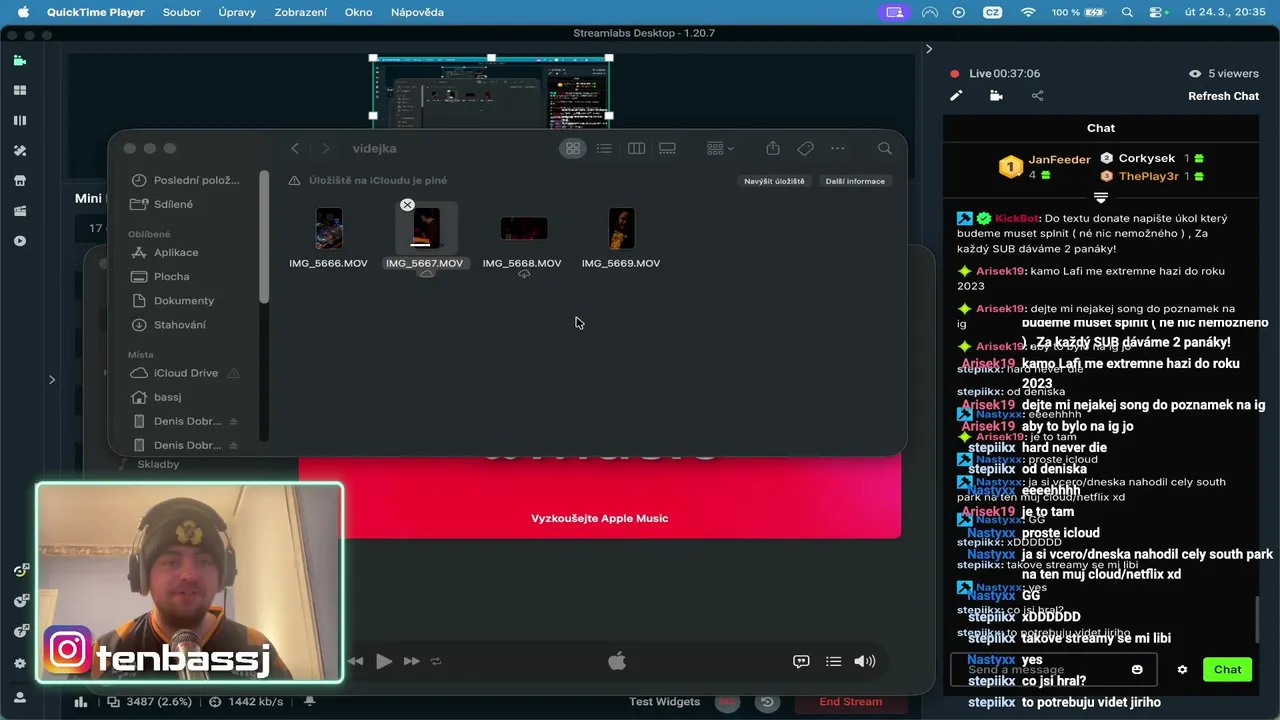1280x720 pixels.
Task: Click the stream stats bar-chart icon in status bar
Action: pyautogui.click(x=81, y=702)
